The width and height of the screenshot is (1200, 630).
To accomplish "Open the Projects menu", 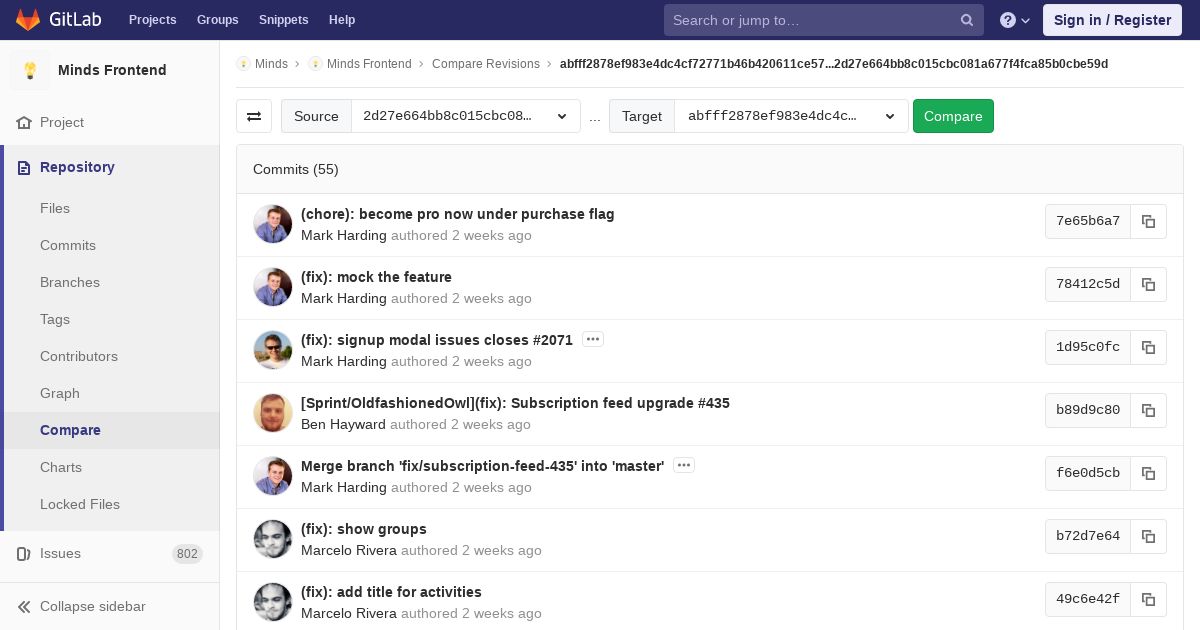I will click(153, 20).
